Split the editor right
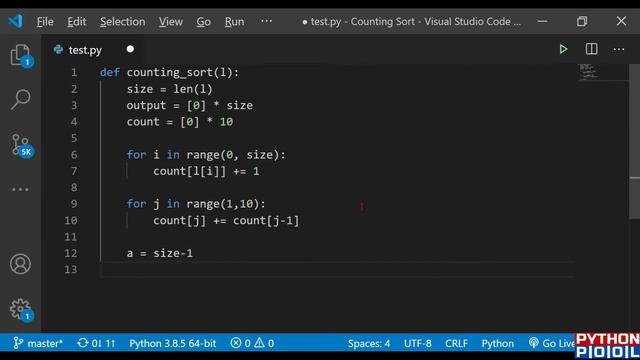The image size is (640, 360). (x=591, y=49)
